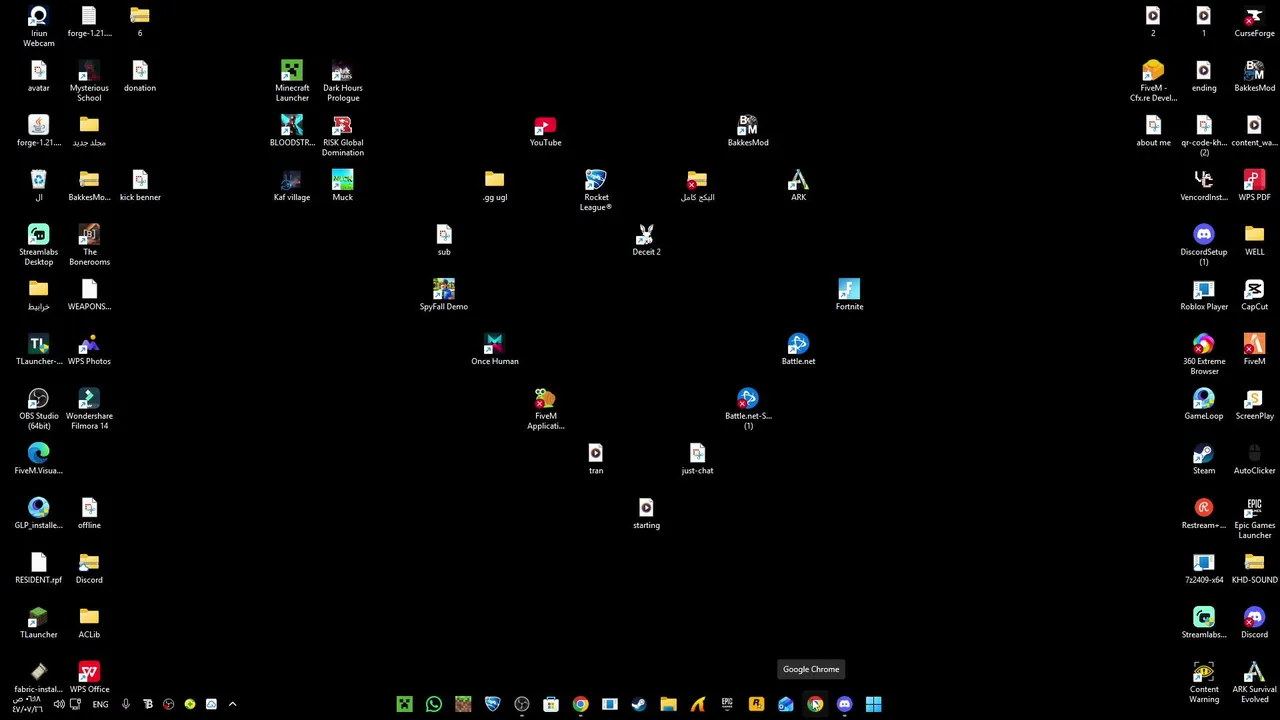The width and height of the screenshot is (1280, 720).
Task: Select the Rocket League desktop icon
Action: [596, 190]
